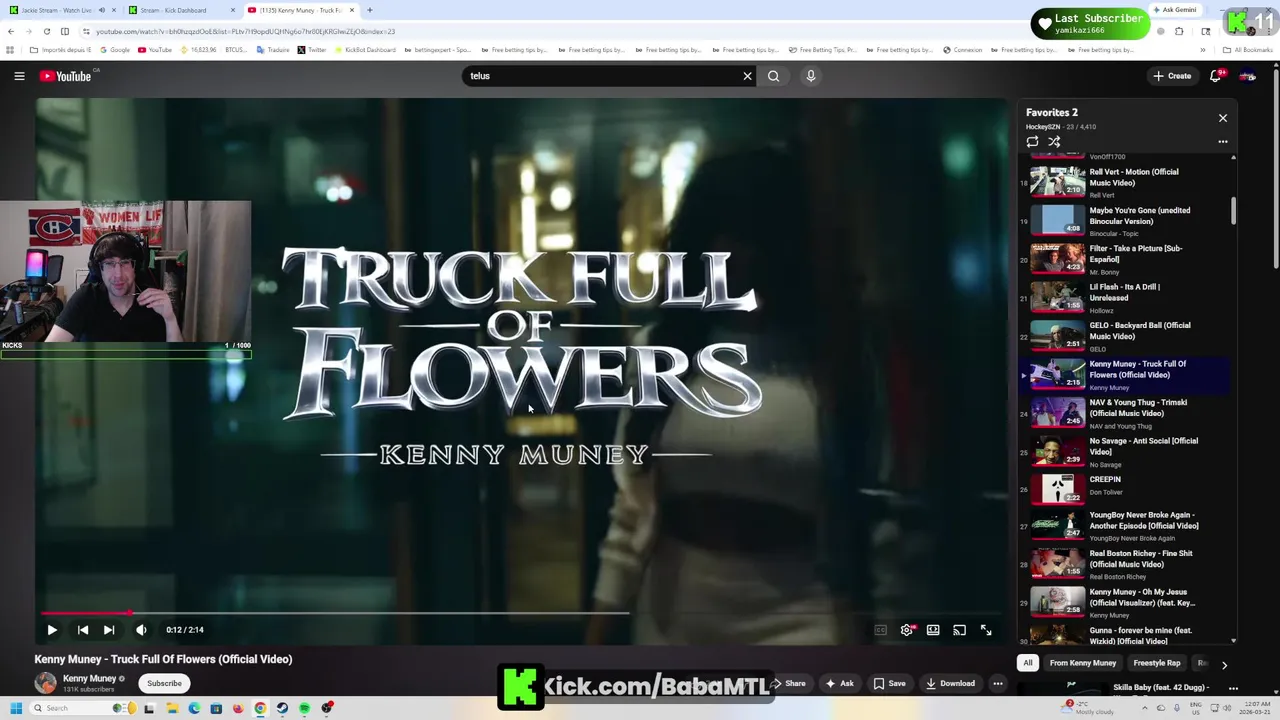Select NAV & Young Thug - Trimski
This screenshot has width=1280, height=720.
(x=1125, y=413)
